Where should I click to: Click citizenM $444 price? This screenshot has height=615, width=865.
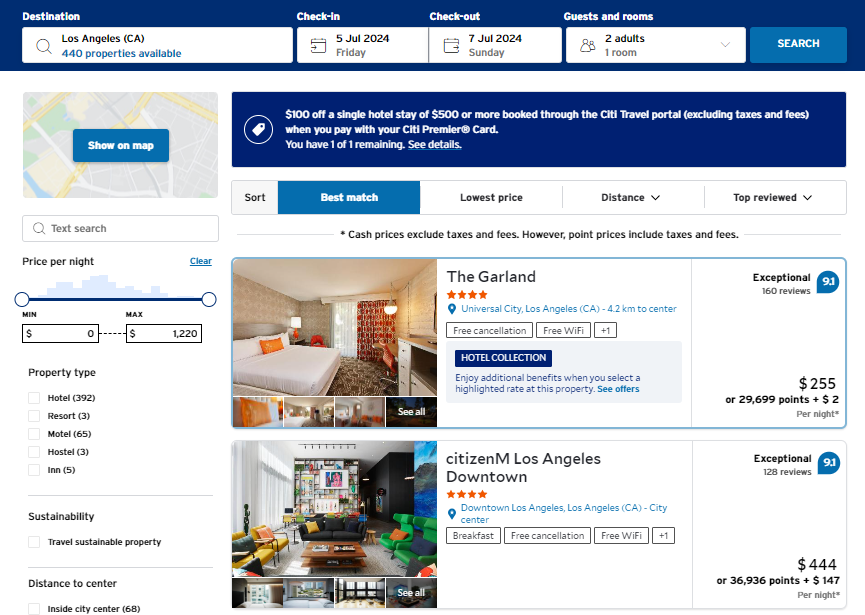tap(817, 564)
